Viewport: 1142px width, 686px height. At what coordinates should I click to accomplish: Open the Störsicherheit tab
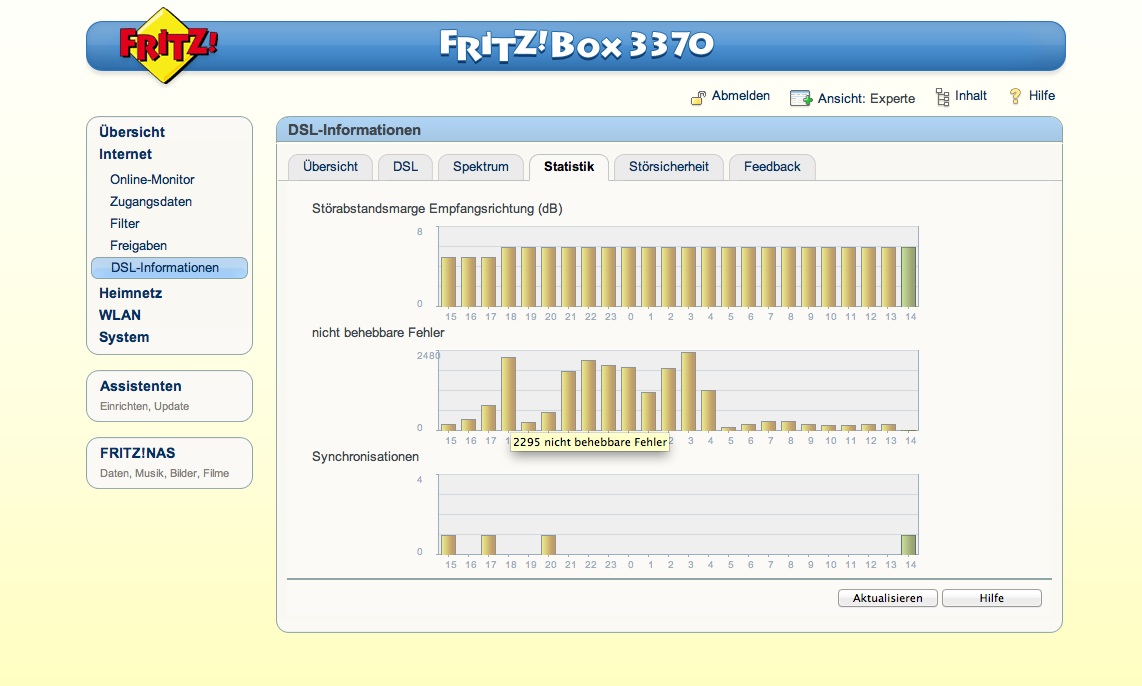[x=669, y=167]
